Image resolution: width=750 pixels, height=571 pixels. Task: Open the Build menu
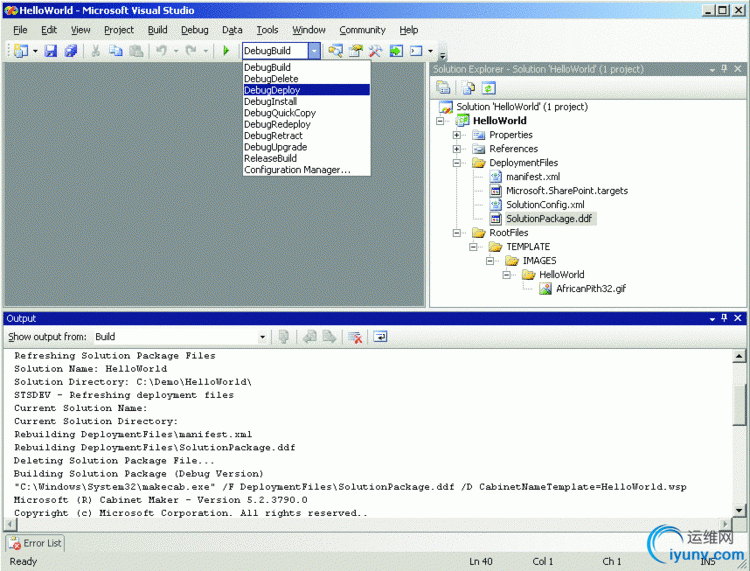(x=157, y=30)
